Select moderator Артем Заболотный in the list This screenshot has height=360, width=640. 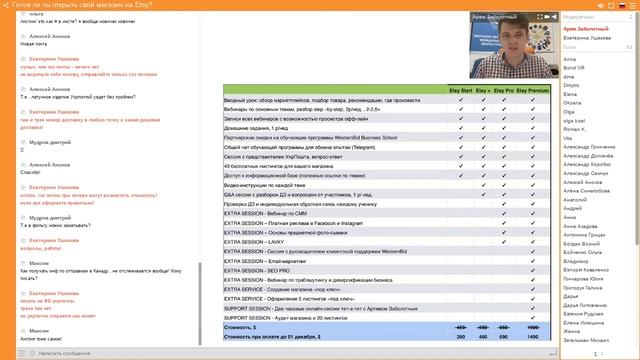586,29
